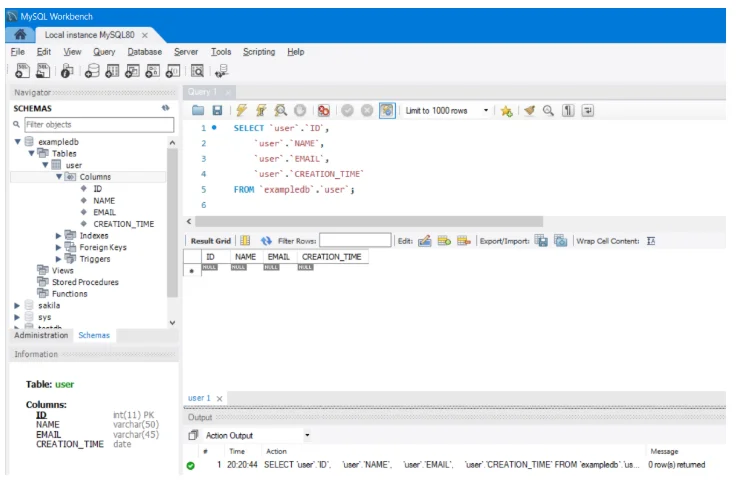Viewport: 737px width, 488px height.
Task: Reconnect to DBMS icon
Action: [221, 71]
